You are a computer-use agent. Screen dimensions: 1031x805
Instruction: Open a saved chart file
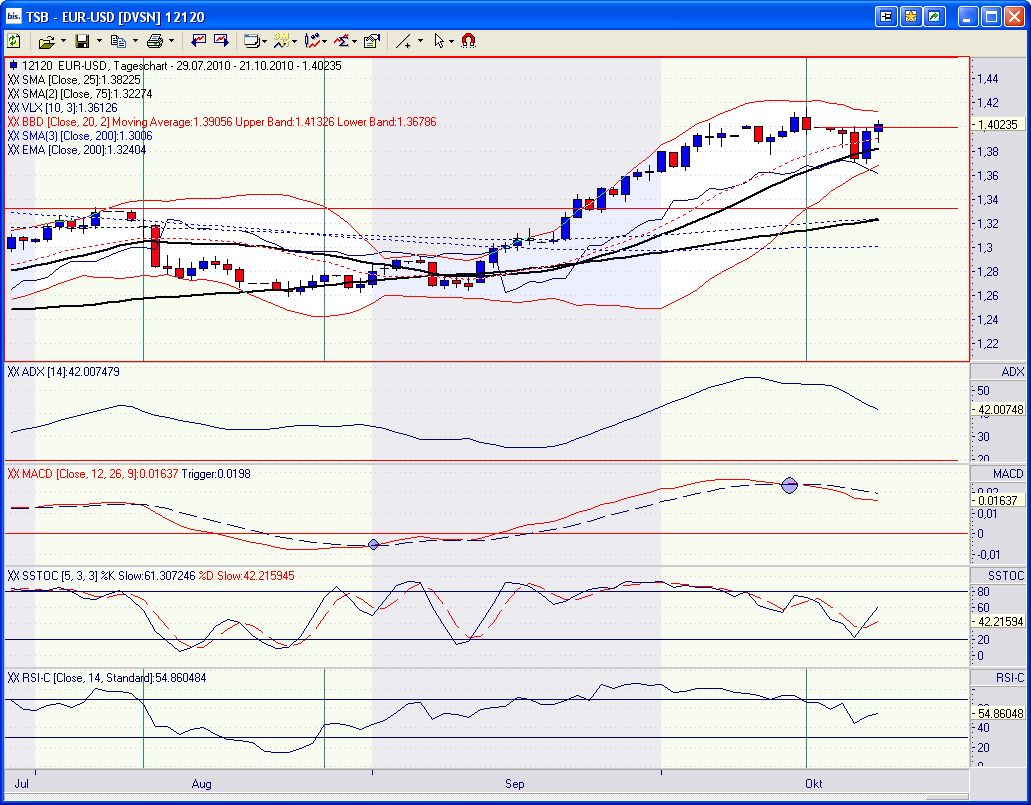[46, 41]
